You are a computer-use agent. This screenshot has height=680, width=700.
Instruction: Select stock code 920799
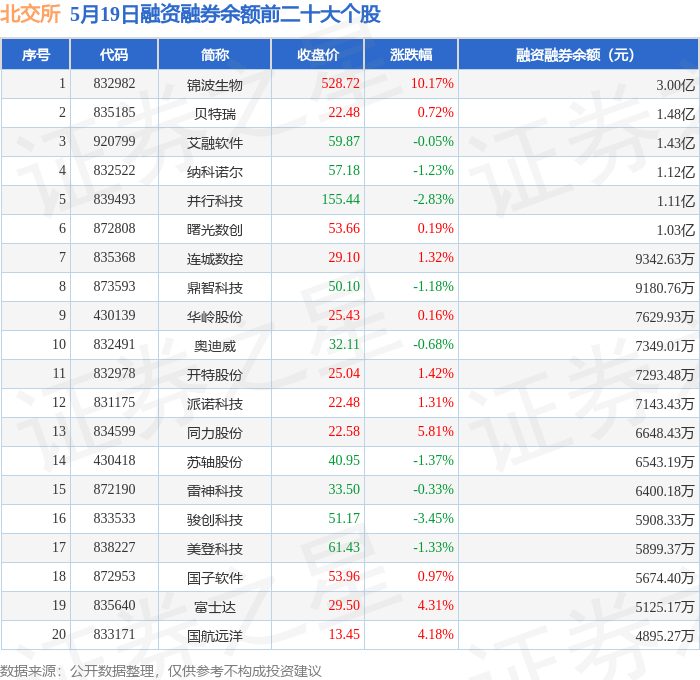(114, 142)
